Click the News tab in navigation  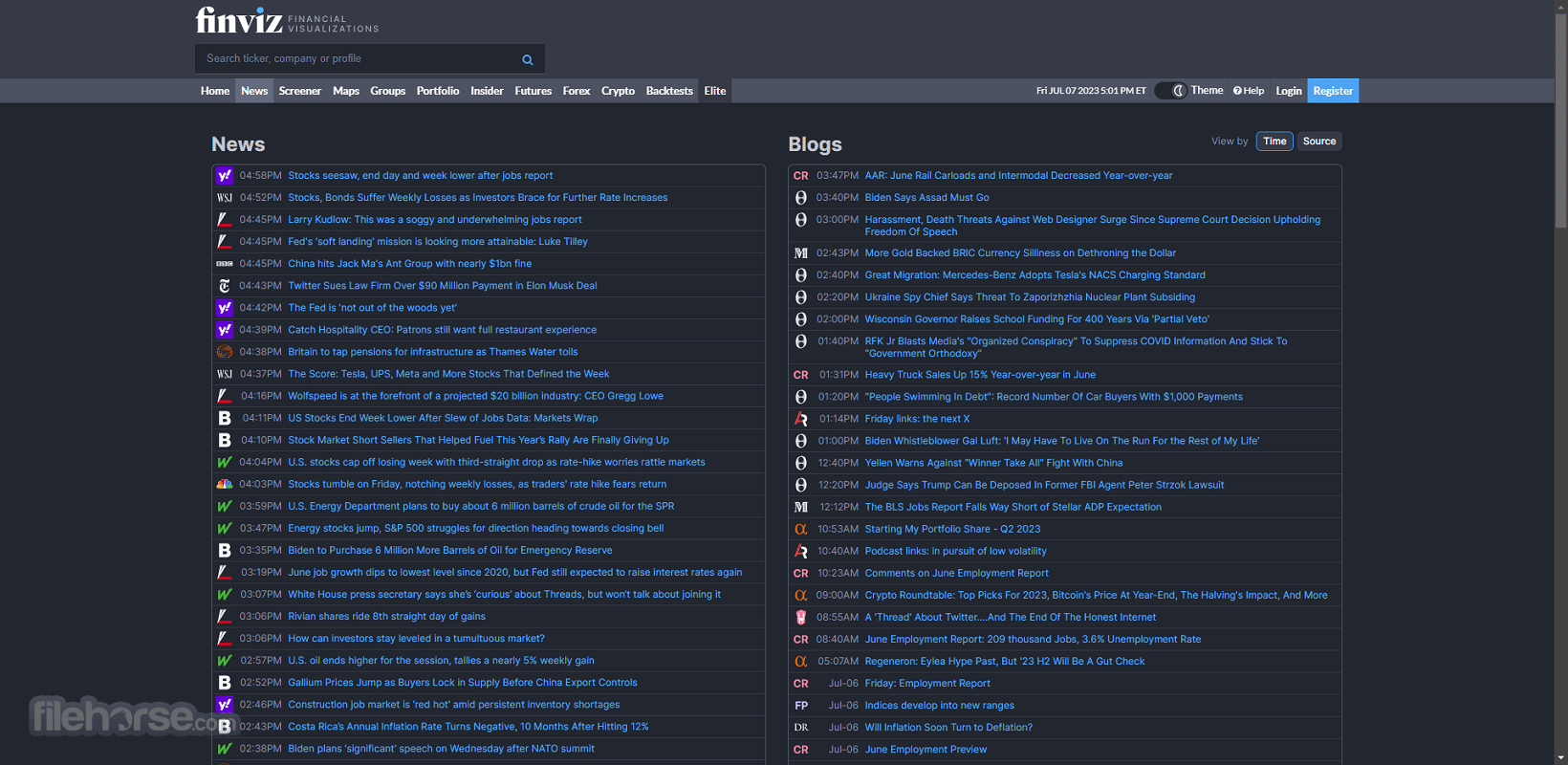point(254,91)
